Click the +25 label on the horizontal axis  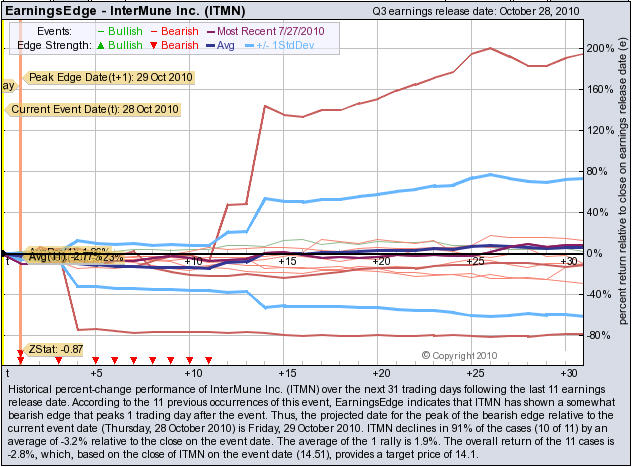click(474, 261)
